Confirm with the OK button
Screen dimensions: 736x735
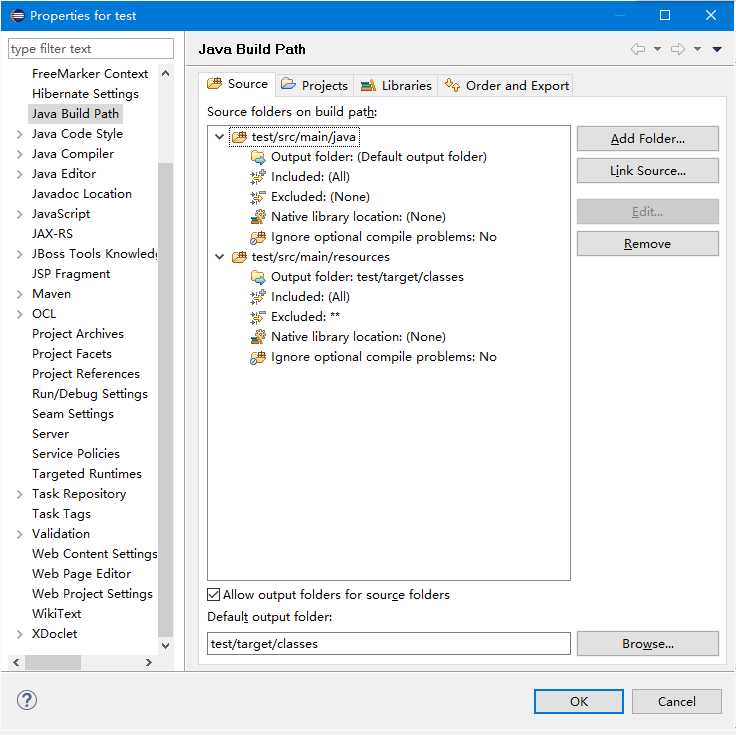coord(578,702)
